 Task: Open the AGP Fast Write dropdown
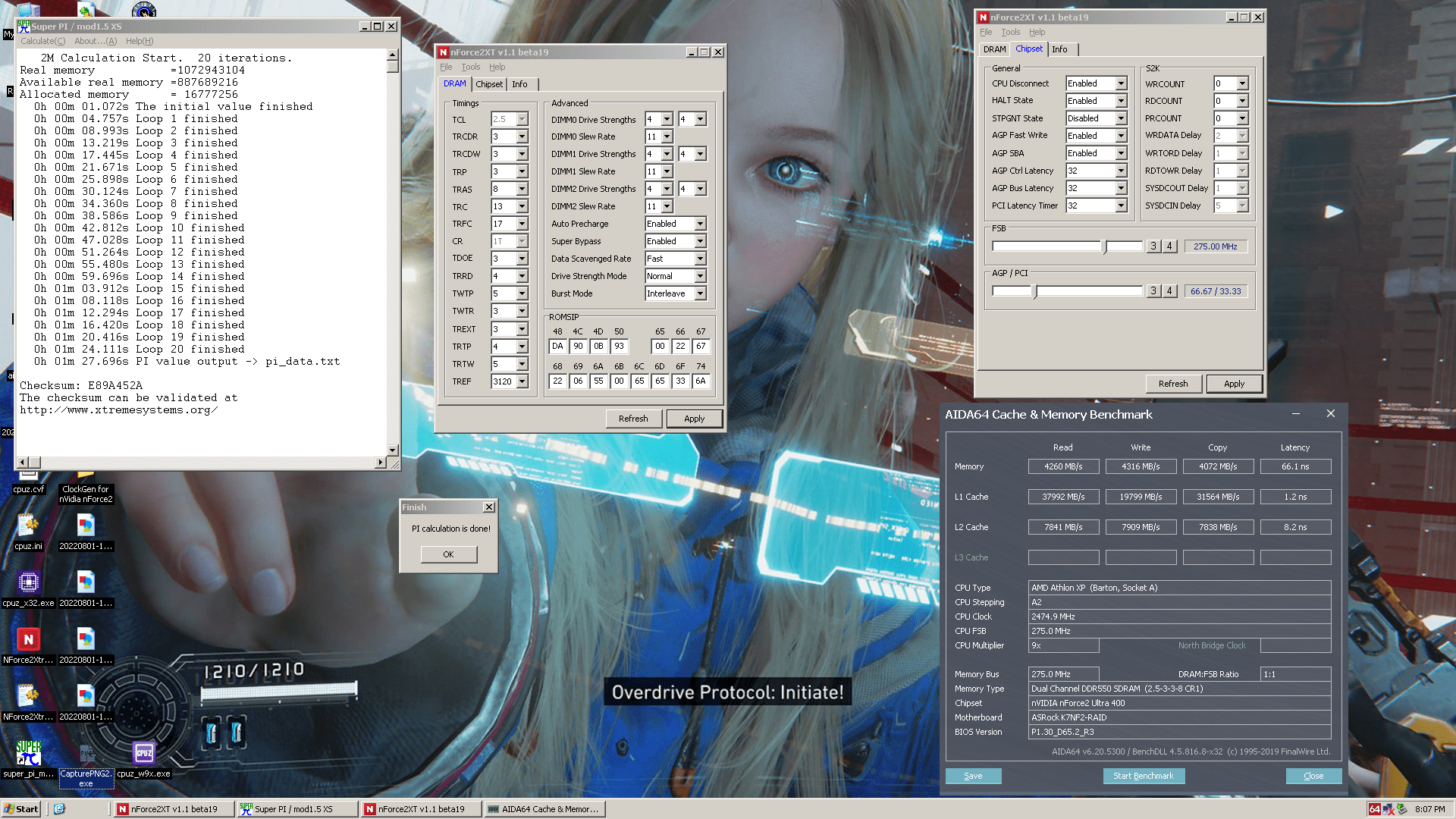tap(1121, 136)
